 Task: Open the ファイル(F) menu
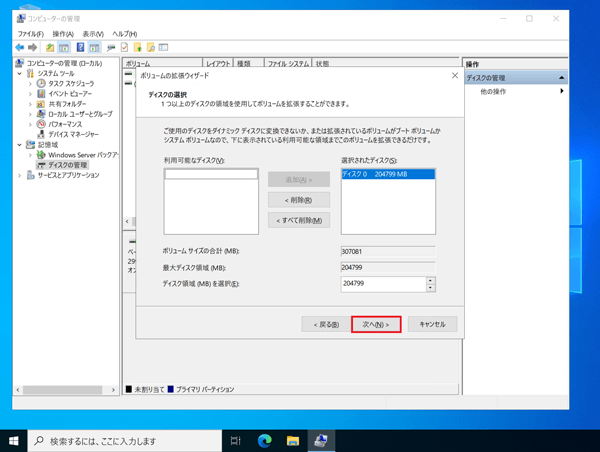(x=30, y=34)
